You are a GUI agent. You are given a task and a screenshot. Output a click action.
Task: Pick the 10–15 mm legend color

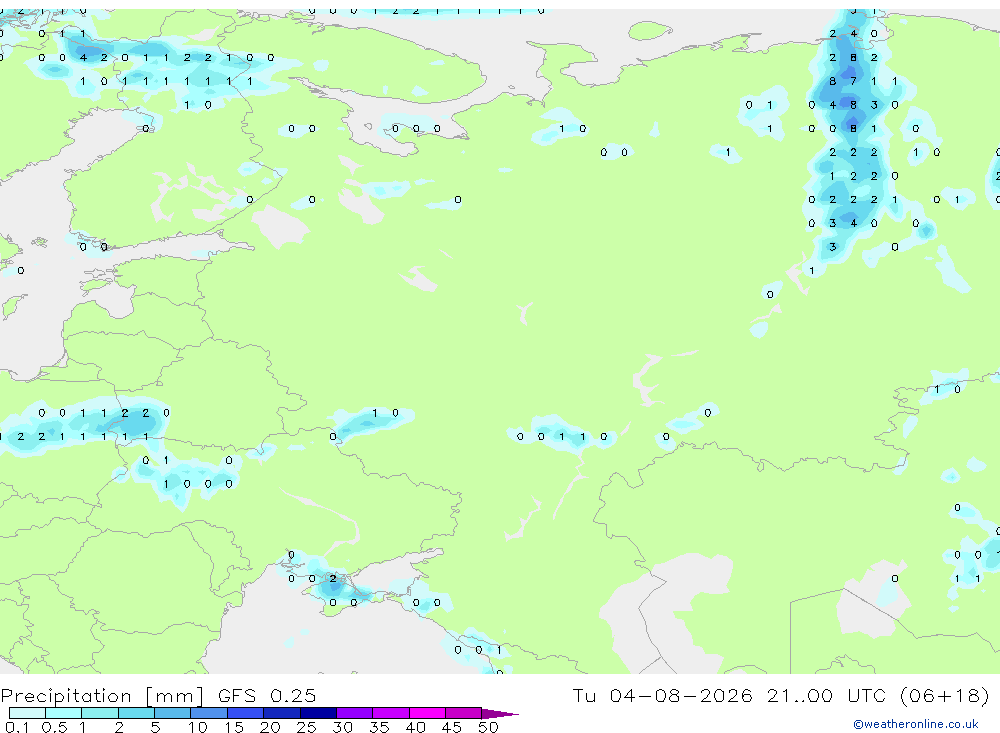click(x=209, y=713)
